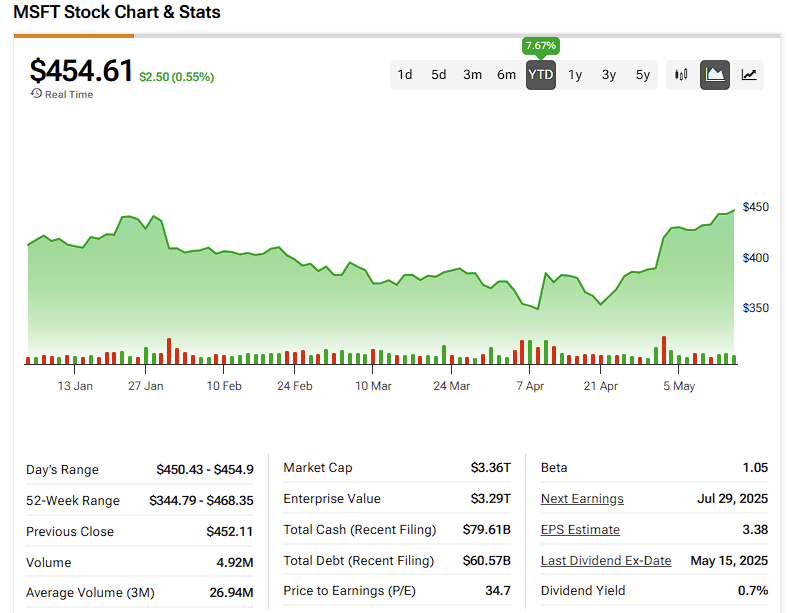Screen dimensions: 791x613
Task: Click the Average Volume (3M) label
Action: tap(90, 592)
